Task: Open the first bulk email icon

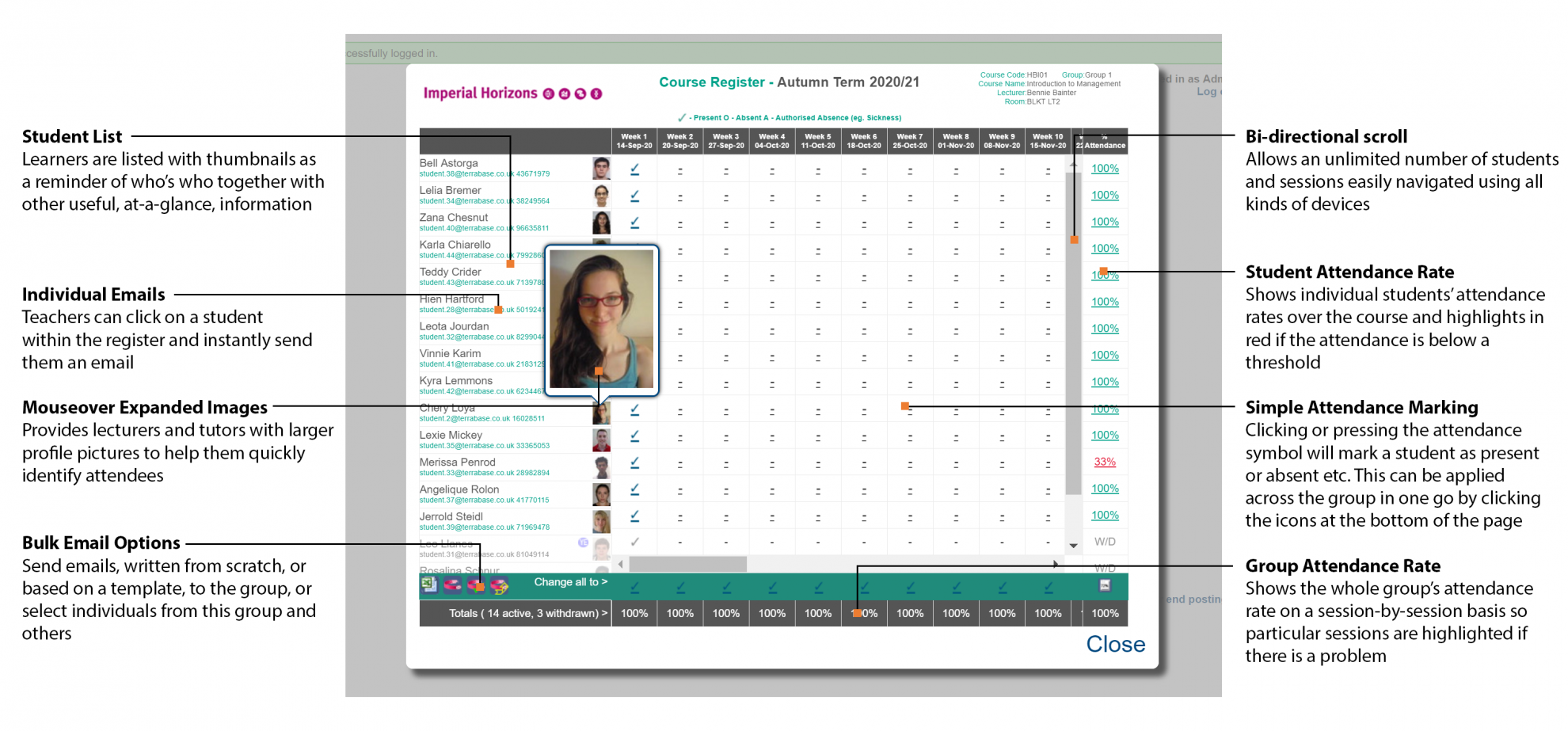Action: pyautogui.click(x=452, y=586)
